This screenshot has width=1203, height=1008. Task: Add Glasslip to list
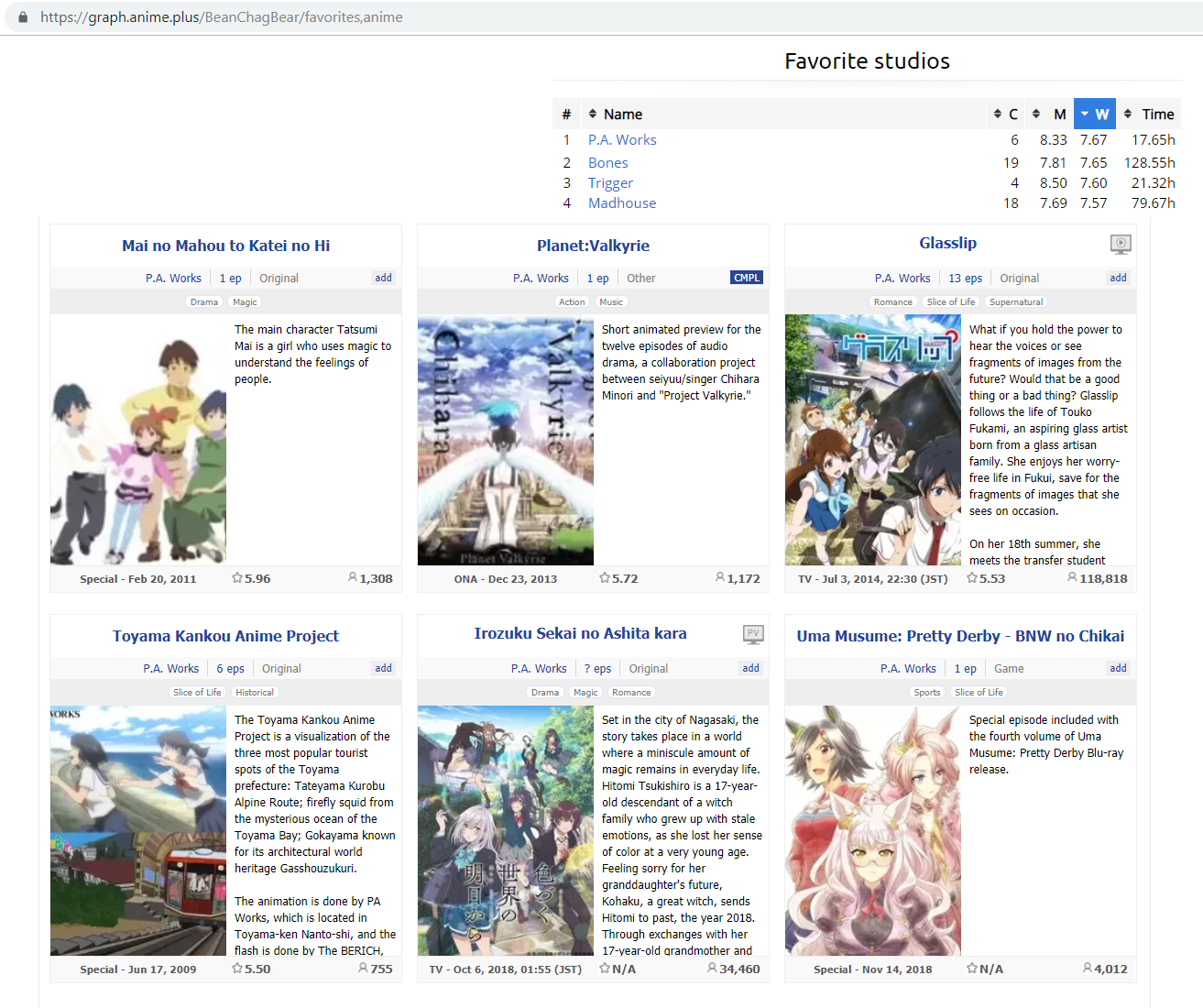(x=1118, y=278)
